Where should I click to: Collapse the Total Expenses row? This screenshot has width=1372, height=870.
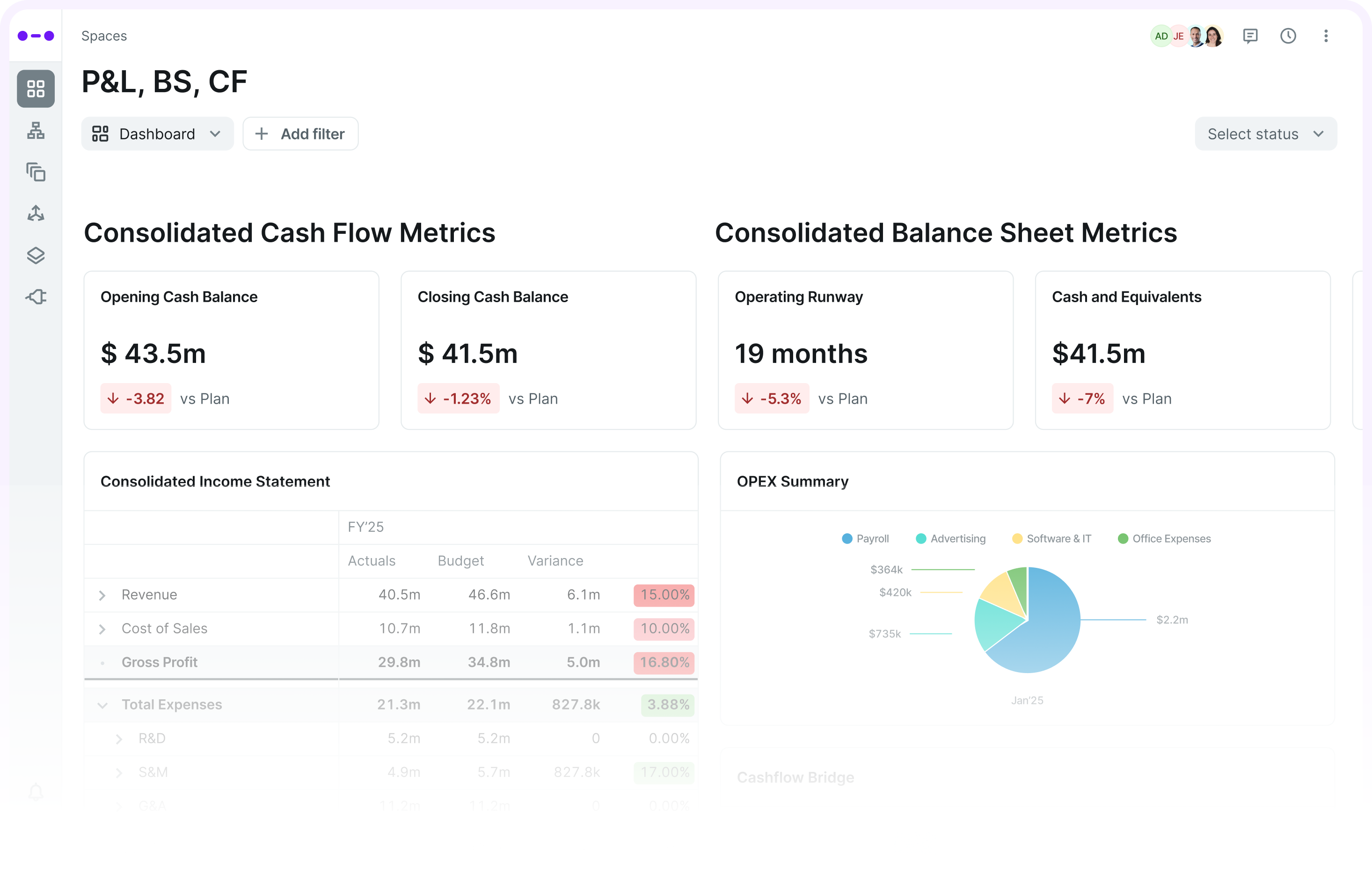102,705
